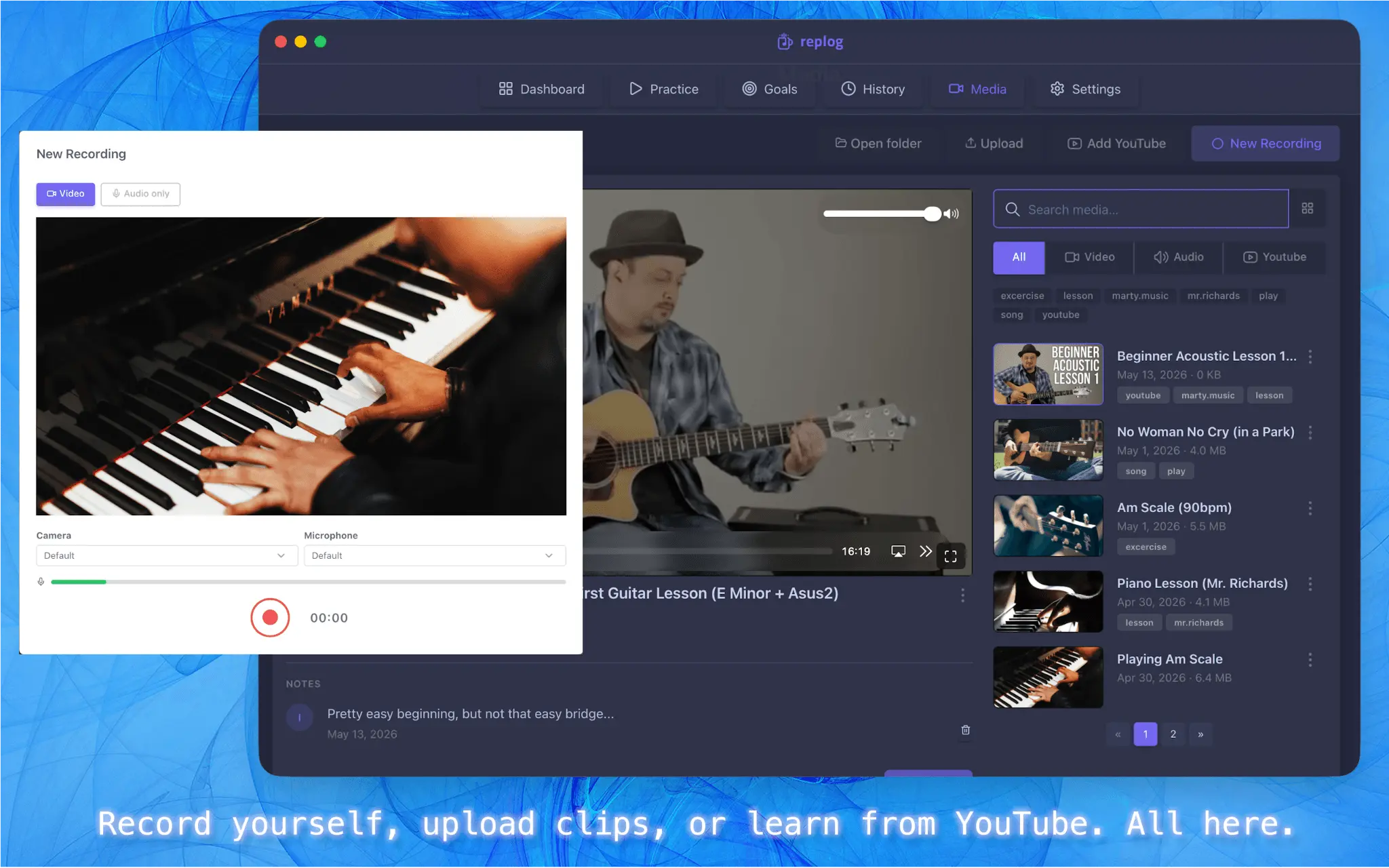
Task: Filter media by Video
Action: coord(1090,258)
